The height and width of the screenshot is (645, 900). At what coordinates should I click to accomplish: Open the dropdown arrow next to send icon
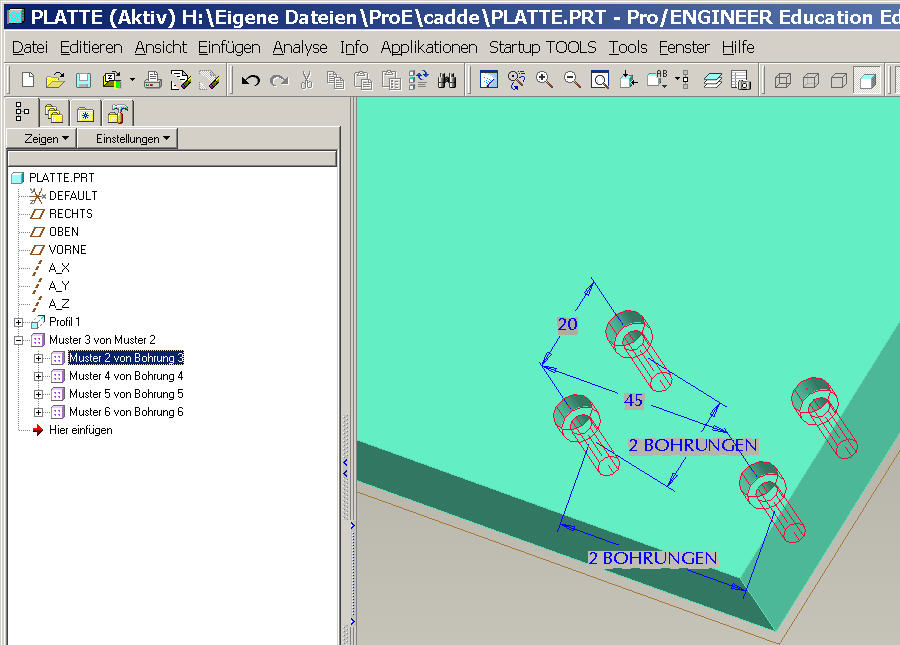click(132, 80)
